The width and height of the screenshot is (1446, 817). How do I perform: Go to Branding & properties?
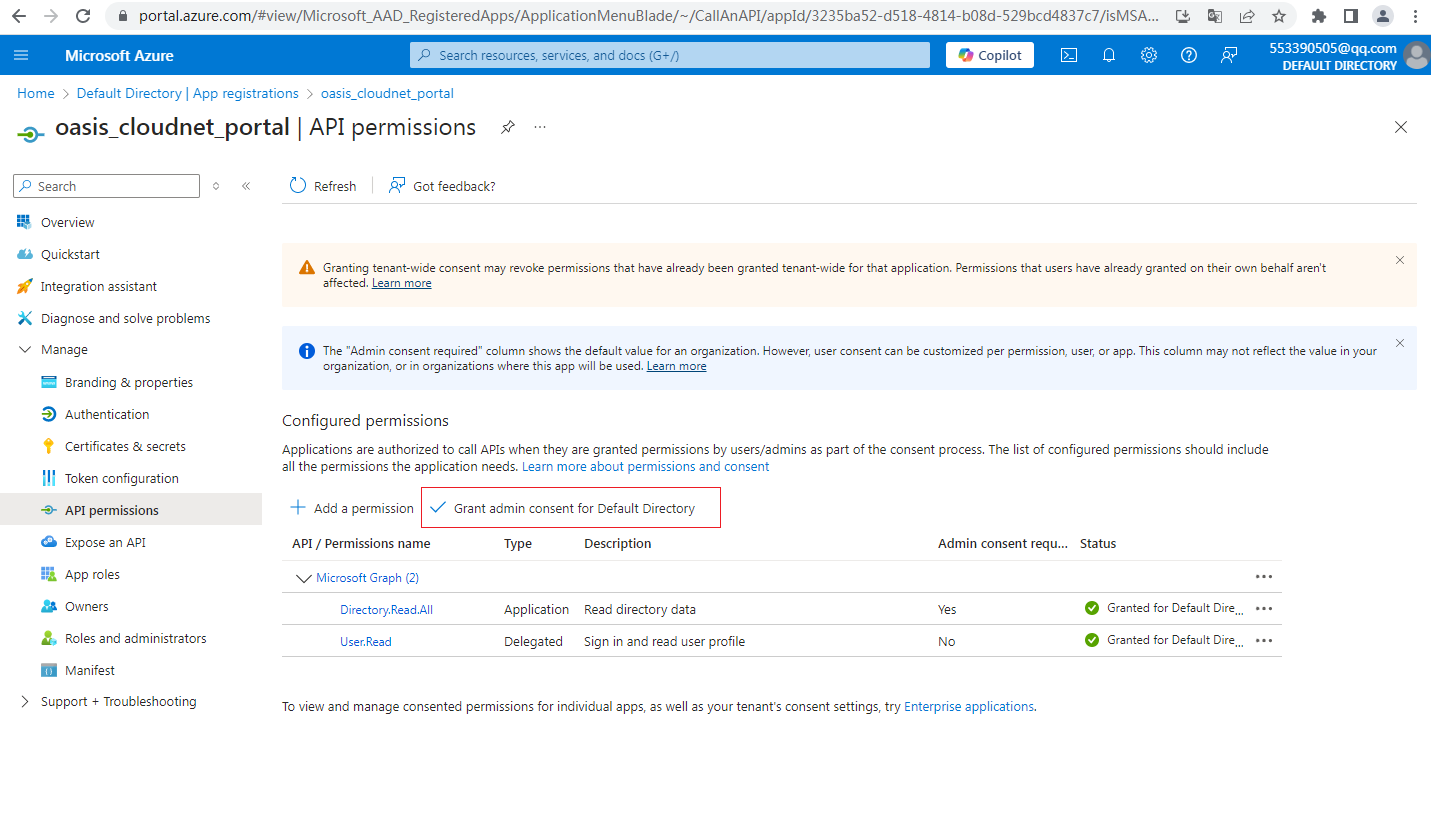click(x=131, y=382)
